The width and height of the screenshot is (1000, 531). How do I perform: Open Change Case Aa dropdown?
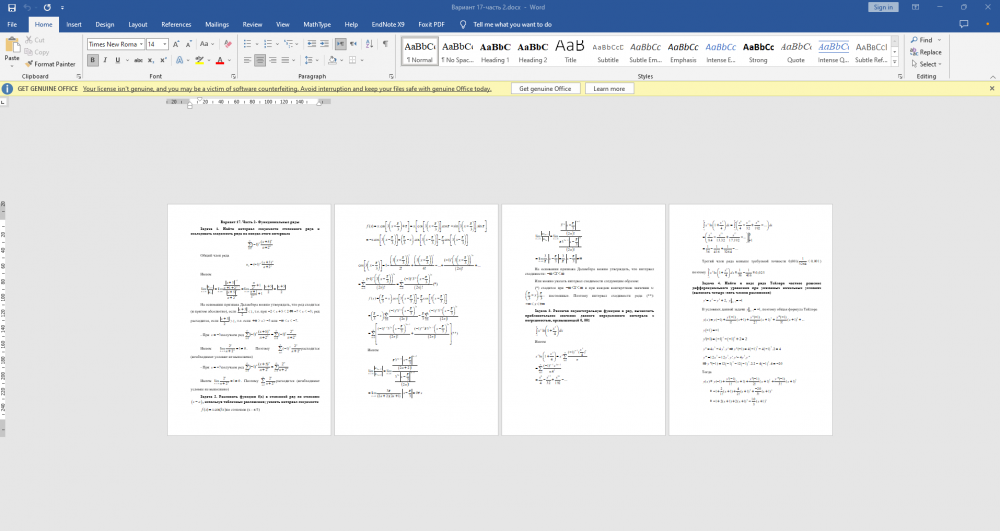pos(206,44)
